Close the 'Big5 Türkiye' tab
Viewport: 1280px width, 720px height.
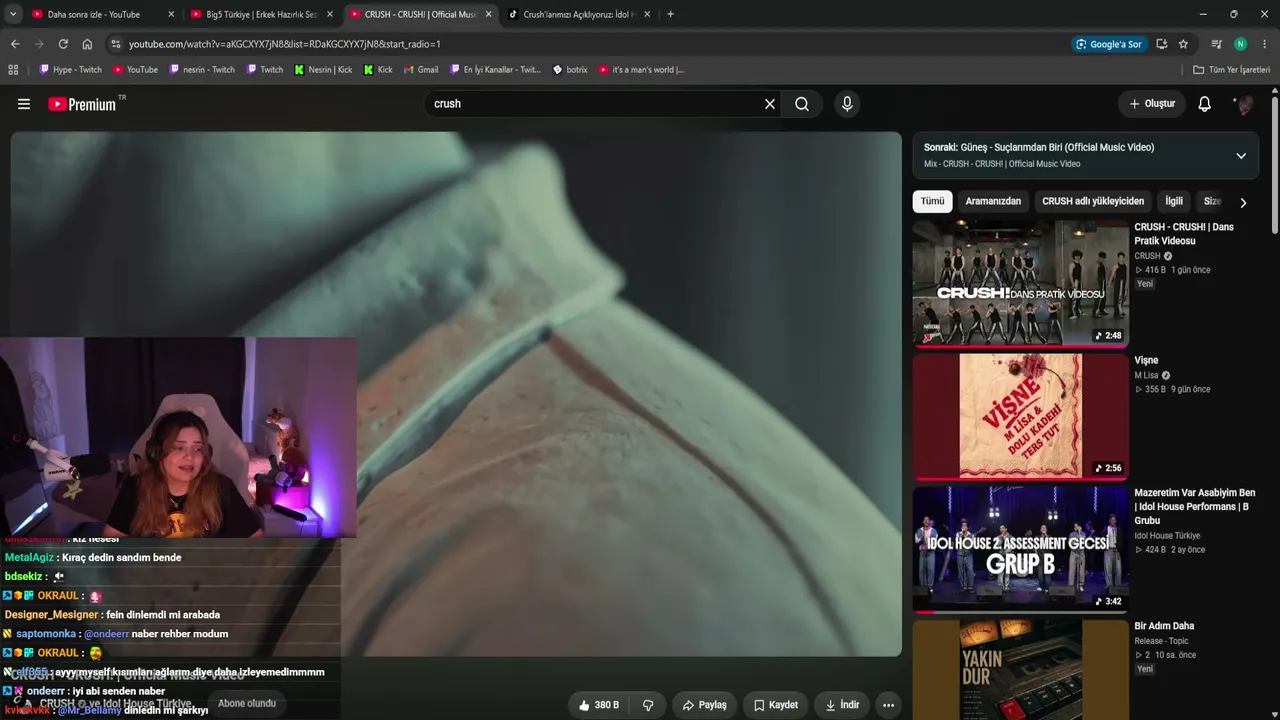[x=330, y=14]
